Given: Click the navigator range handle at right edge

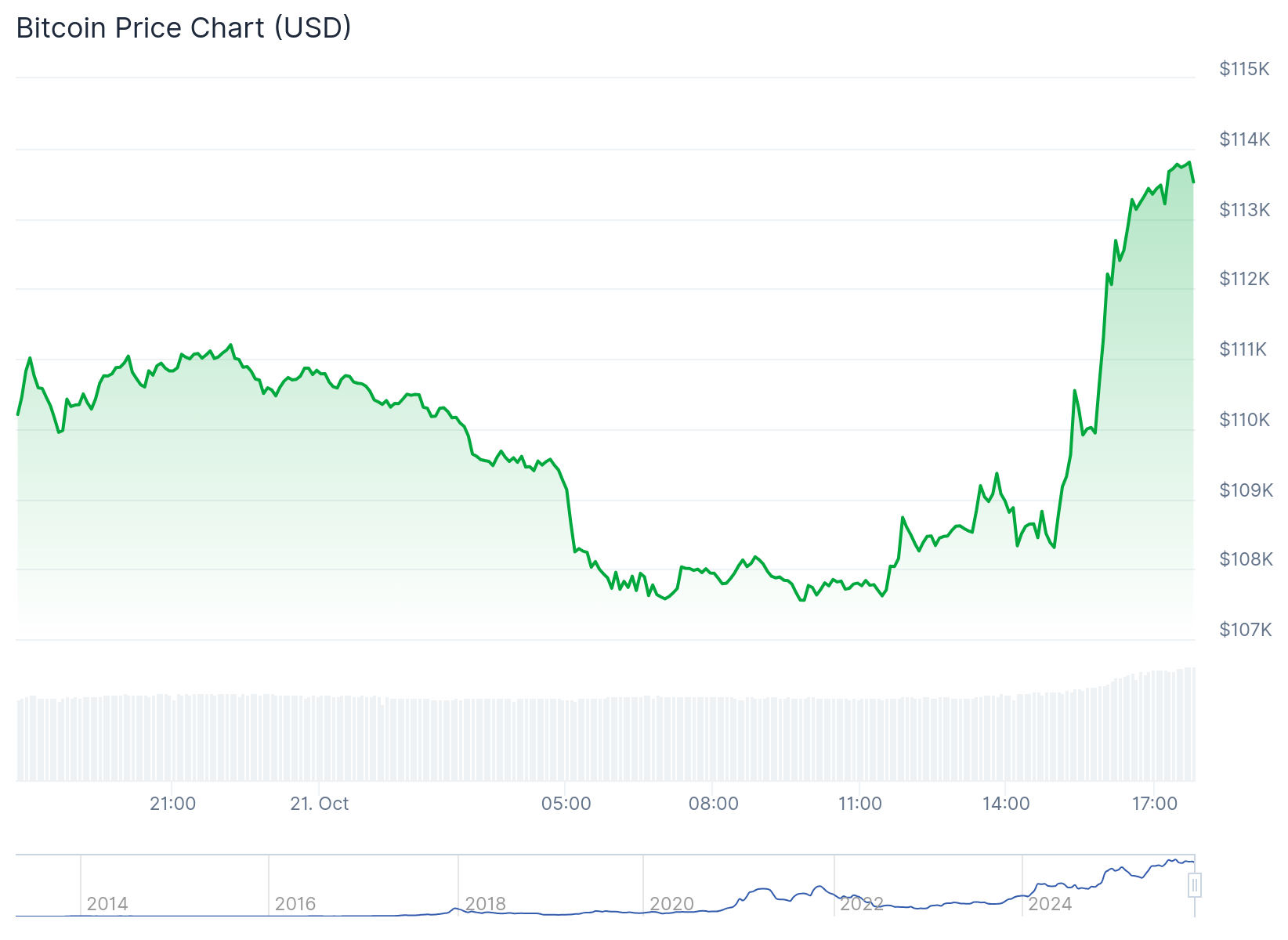Looking at the screenshot, I should 1195,885.
